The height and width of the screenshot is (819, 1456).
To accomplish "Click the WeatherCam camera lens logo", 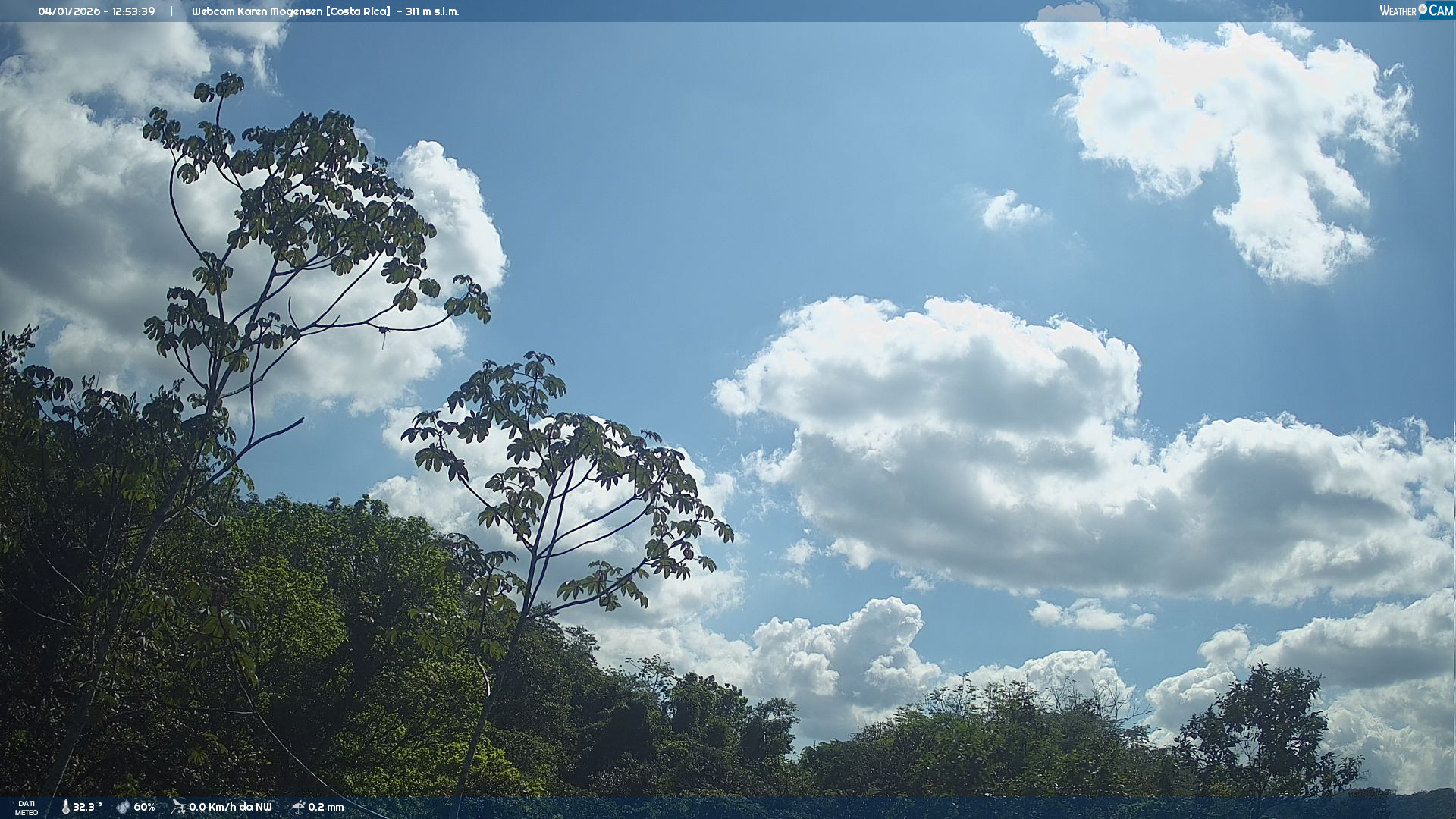I will click(x=1423, y=9).
